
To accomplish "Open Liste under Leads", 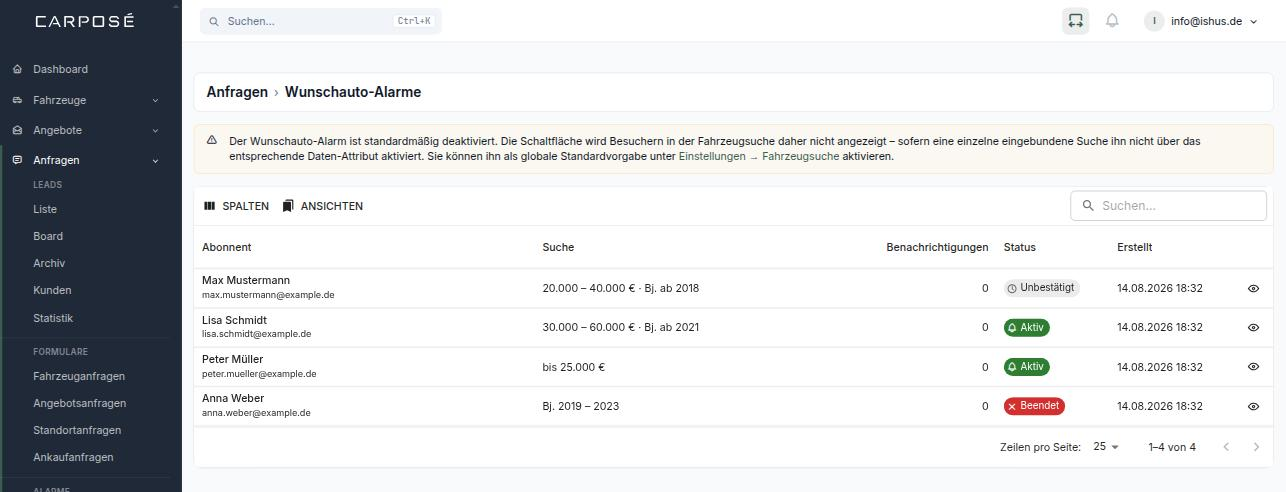I will point(45,209).
